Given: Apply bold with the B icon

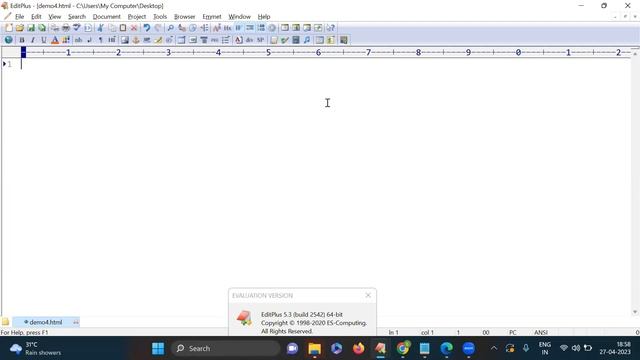Looking at the screenshot, I should [x=22, y=40].
